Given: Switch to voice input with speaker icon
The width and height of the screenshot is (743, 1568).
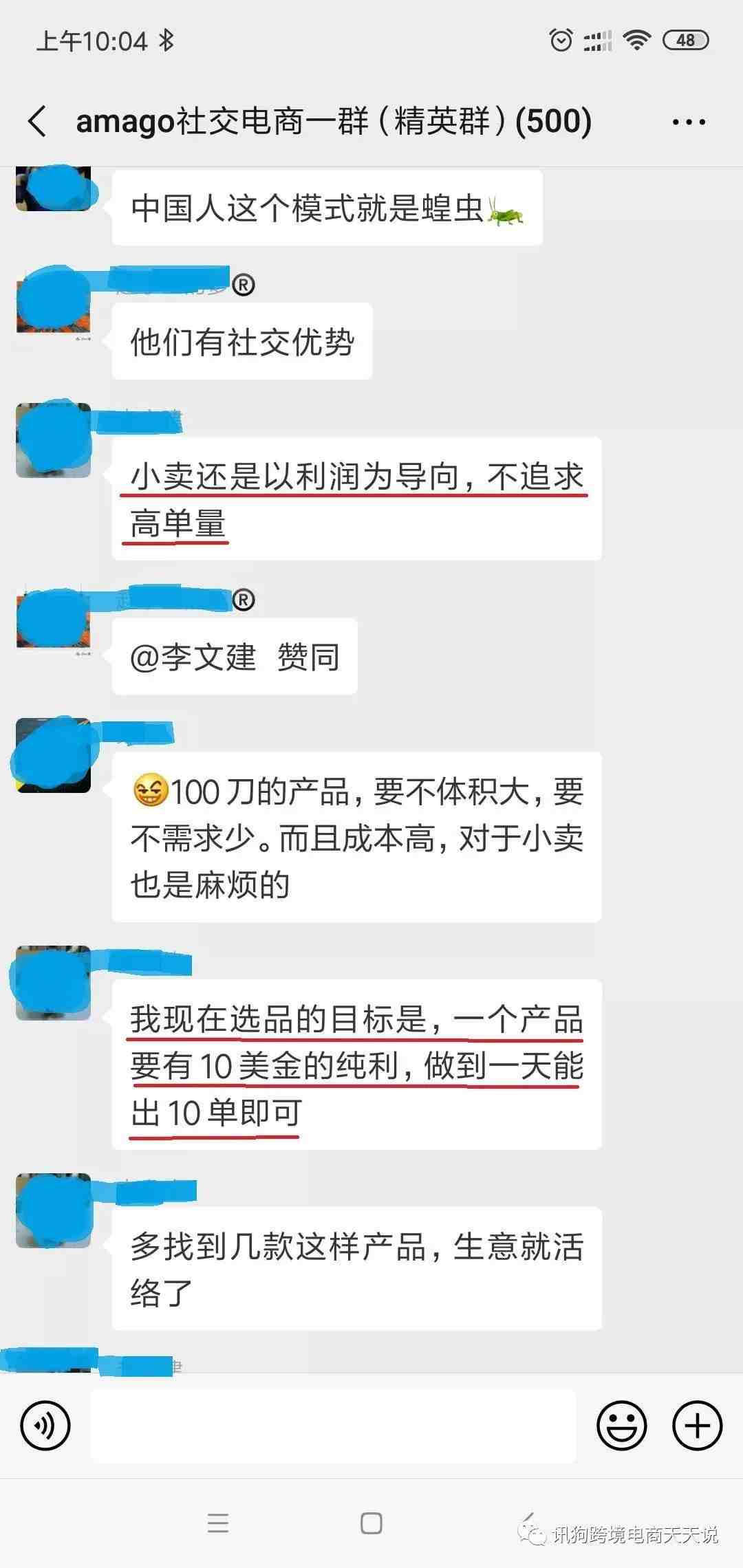Looking at the screenshot, I should pyautogui.click(x=45, y=1426).
